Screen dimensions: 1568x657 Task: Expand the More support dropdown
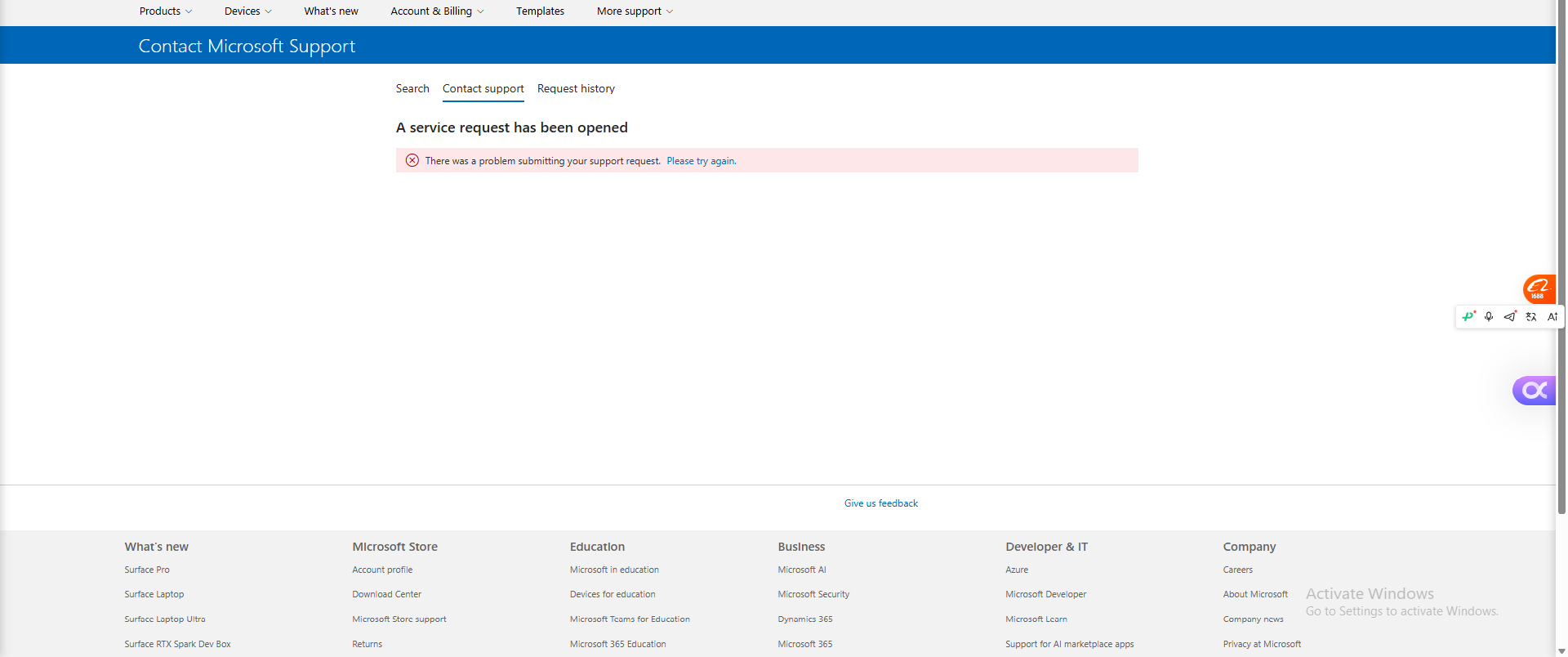click(x=635, y=11)
